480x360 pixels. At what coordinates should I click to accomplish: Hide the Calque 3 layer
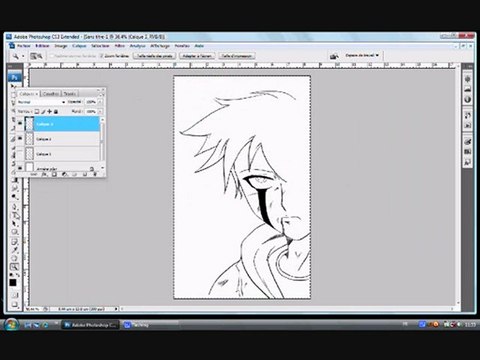(x=20, y=124)
